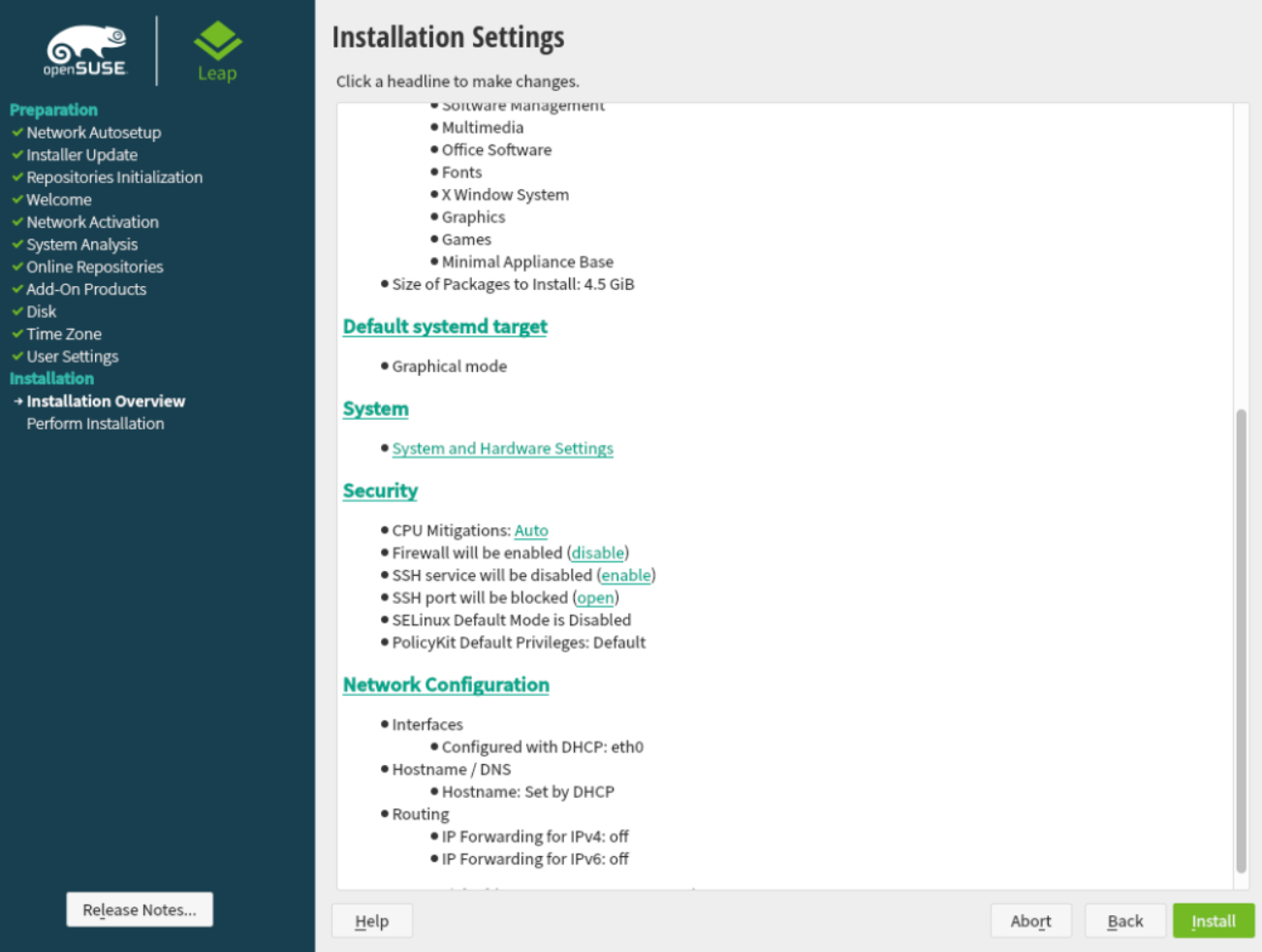This screenshot has height=952, width=1262.
Task: Click 'IP Forwarding for IPv4: off'
Action: 535,836
